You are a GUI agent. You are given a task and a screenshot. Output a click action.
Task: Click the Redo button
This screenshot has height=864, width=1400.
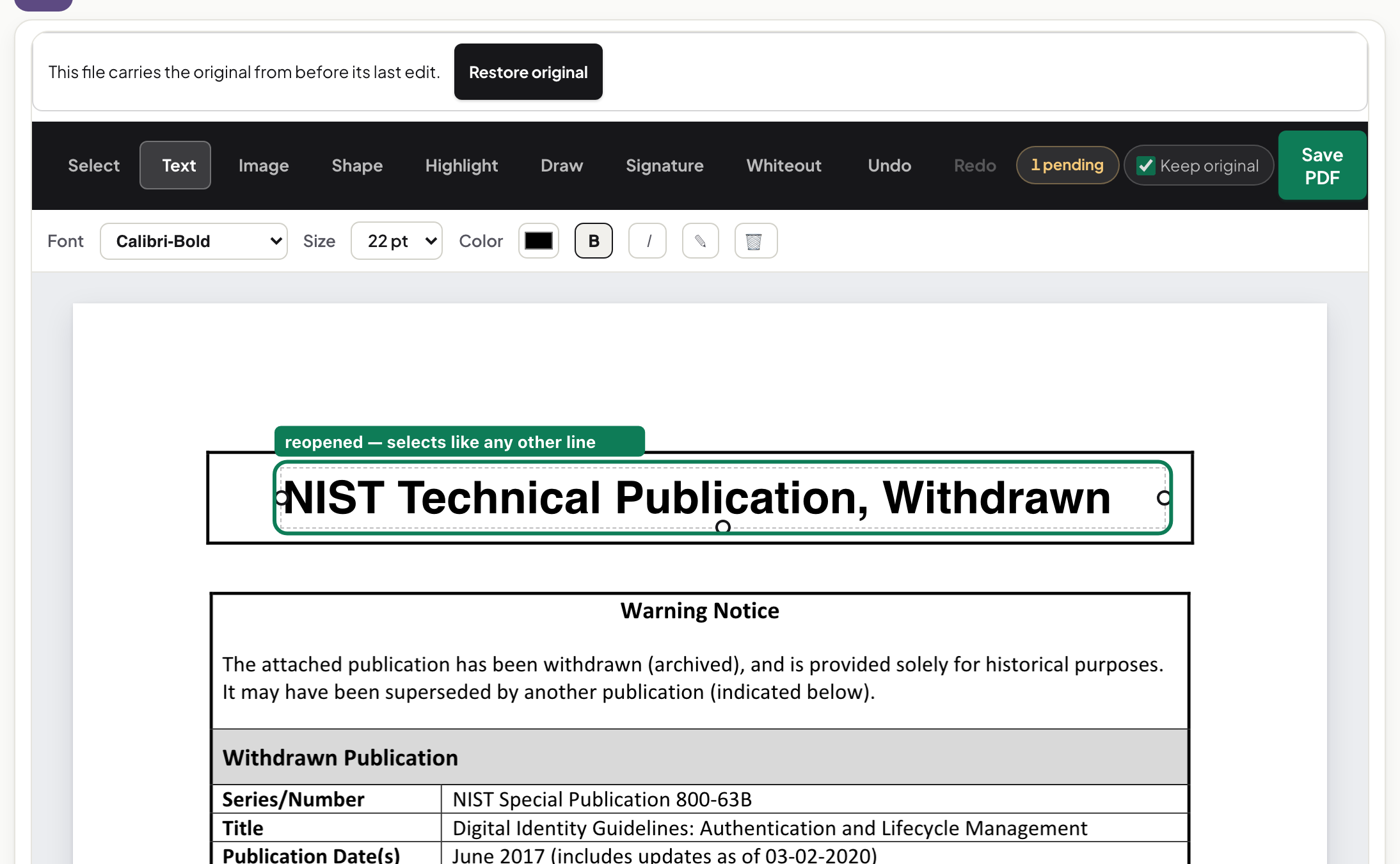(x=974, y=165)
